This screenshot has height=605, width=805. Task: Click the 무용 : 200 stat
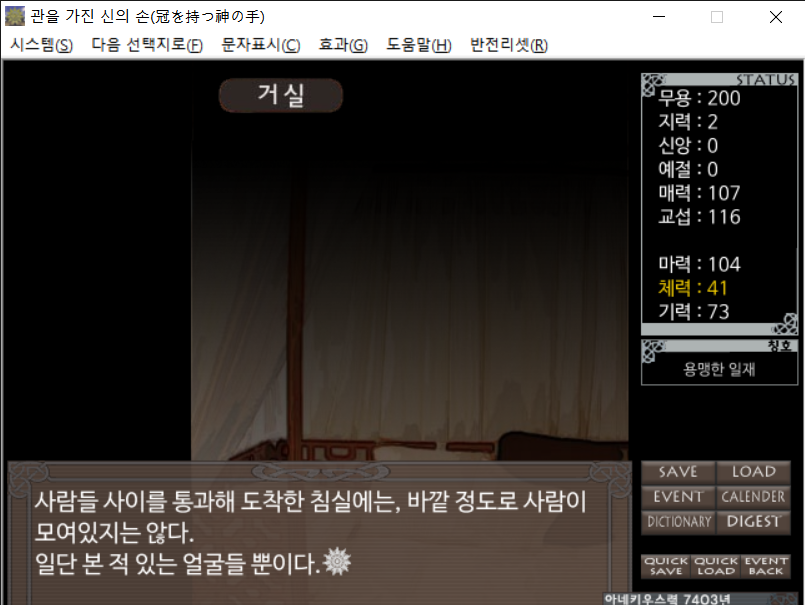coord(699,98)
